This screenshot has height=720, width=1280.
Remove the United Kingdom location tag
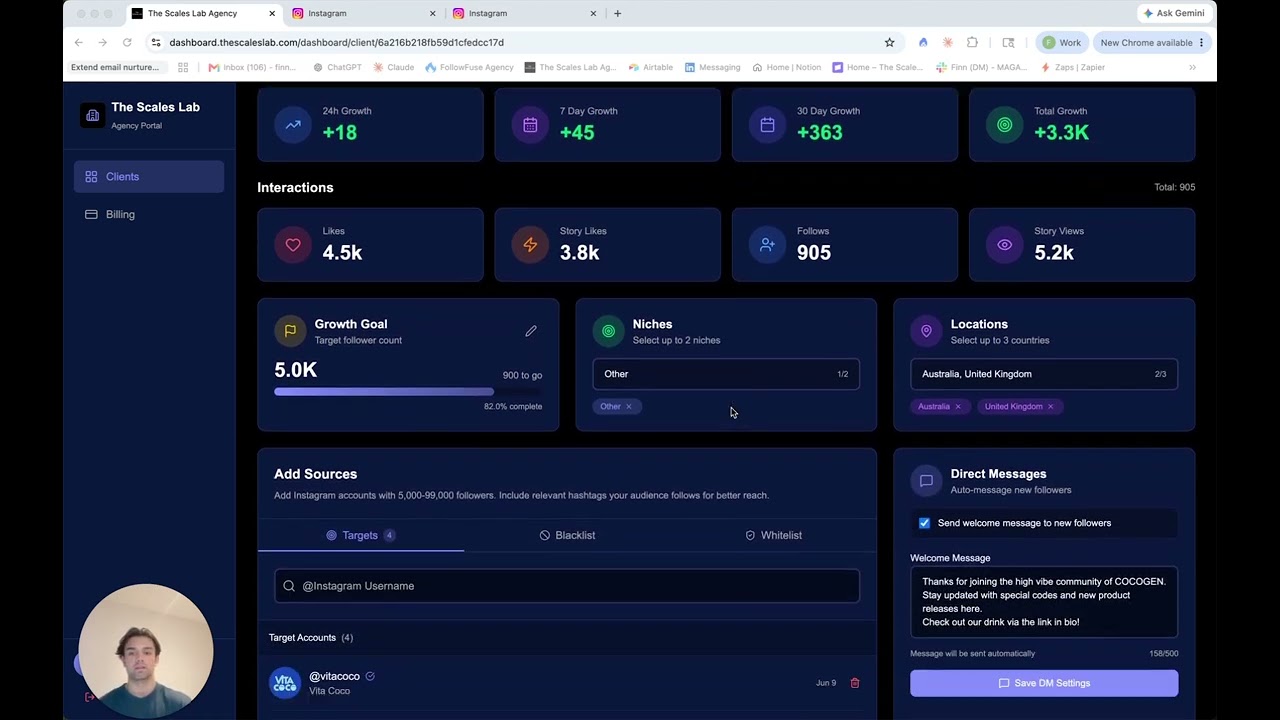point(1050,407)
